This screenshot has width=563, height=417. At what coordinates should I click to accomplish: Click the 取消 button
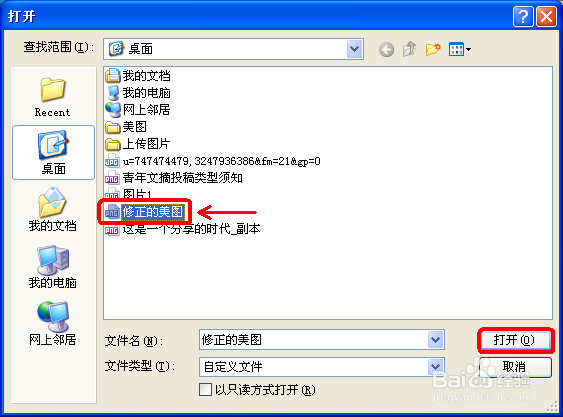515,367
